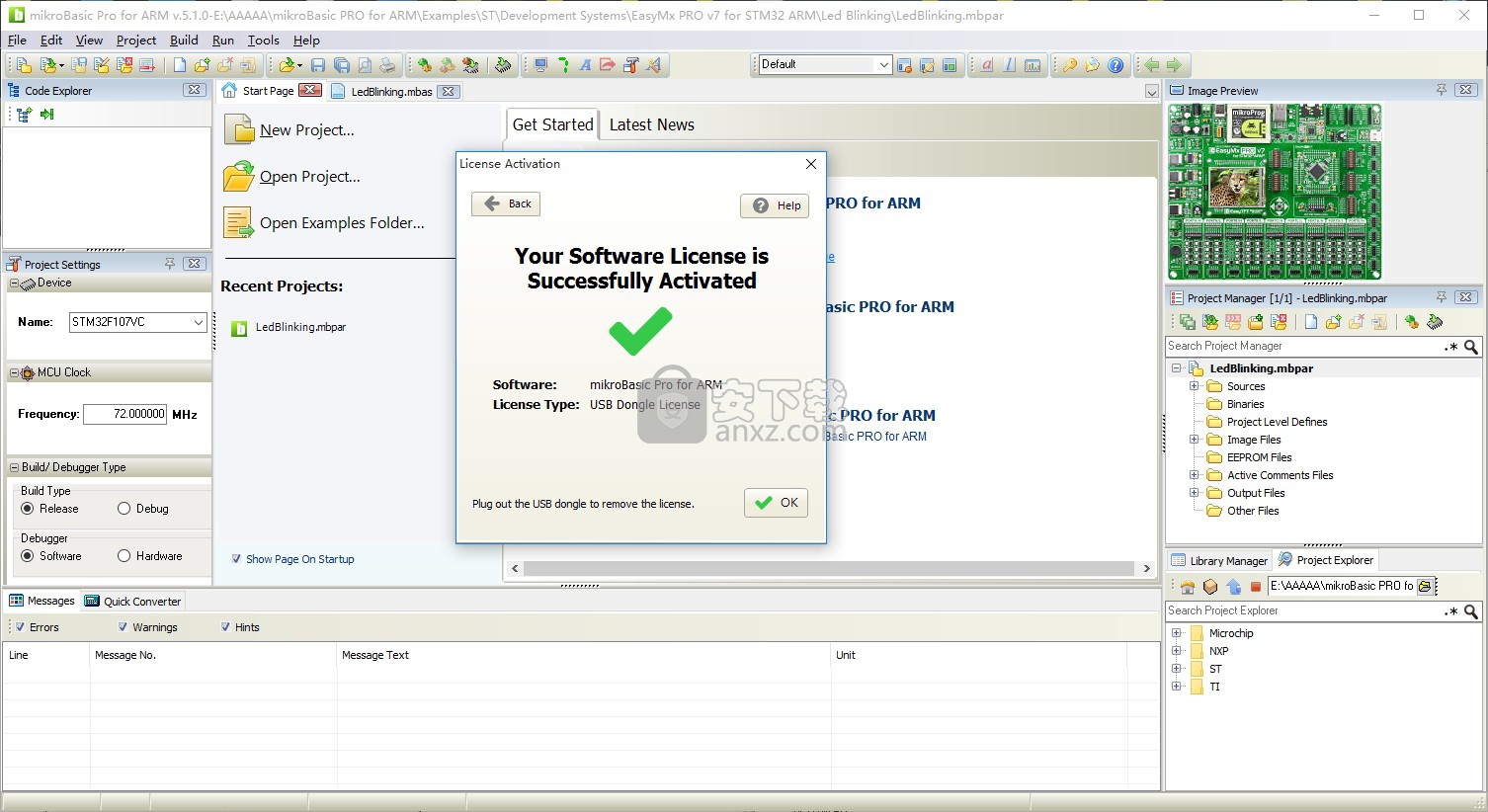Click the browse folder icon beside the path field
The width and height of the screenshot is (1488, 812).
click(x=1425, y=586)
